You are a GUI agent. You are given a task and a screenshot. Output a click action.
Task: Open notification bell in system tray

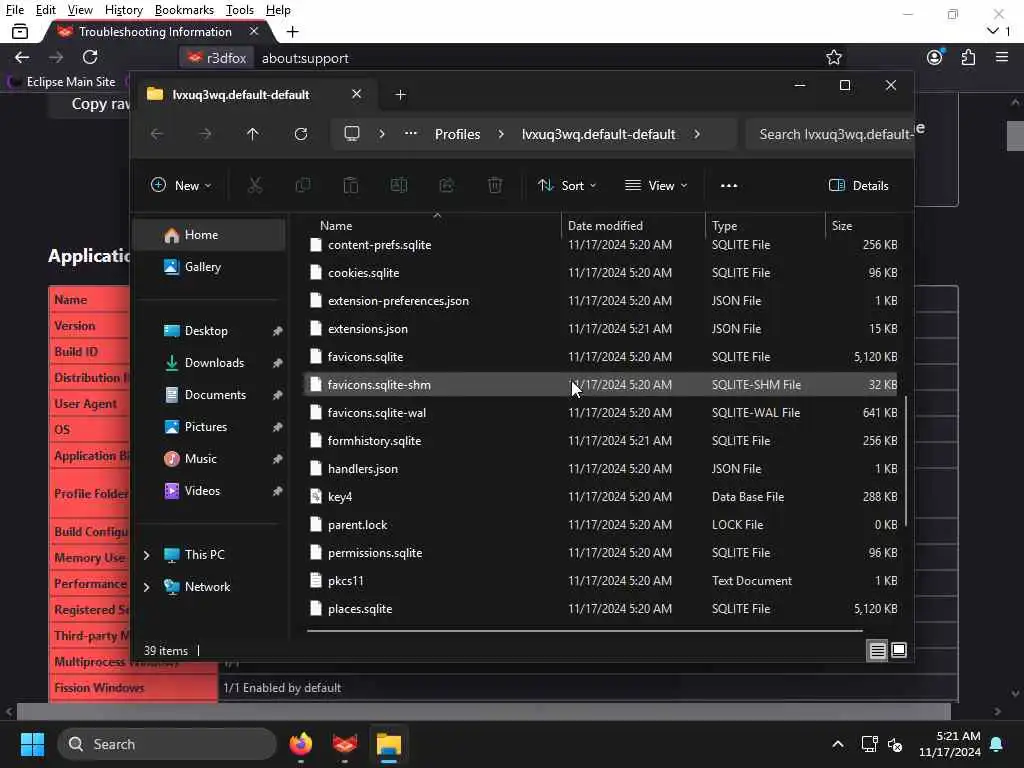point(997,744)
